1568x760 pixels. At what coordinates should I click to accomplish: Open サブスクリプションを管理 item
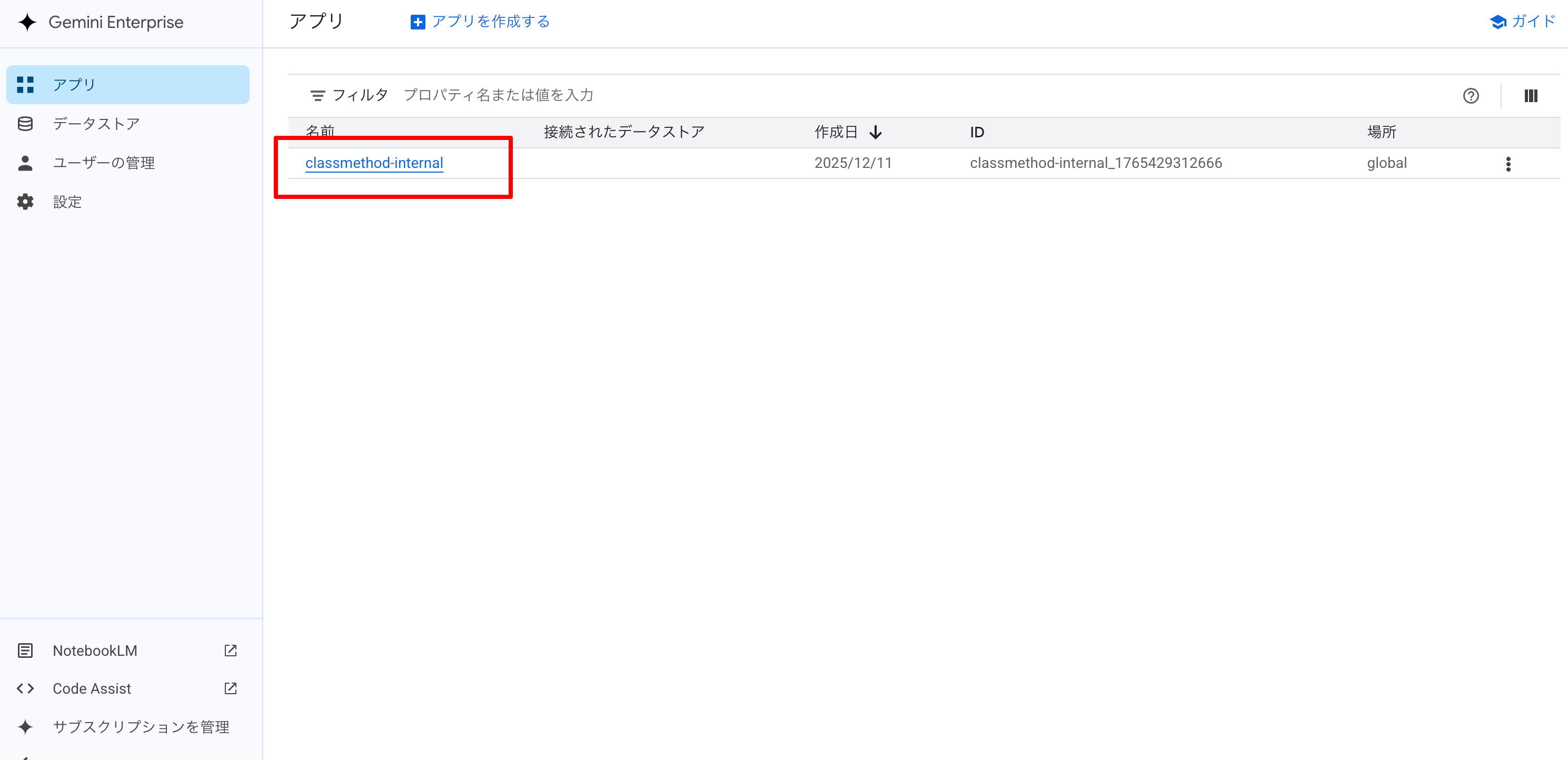(141, 726)
